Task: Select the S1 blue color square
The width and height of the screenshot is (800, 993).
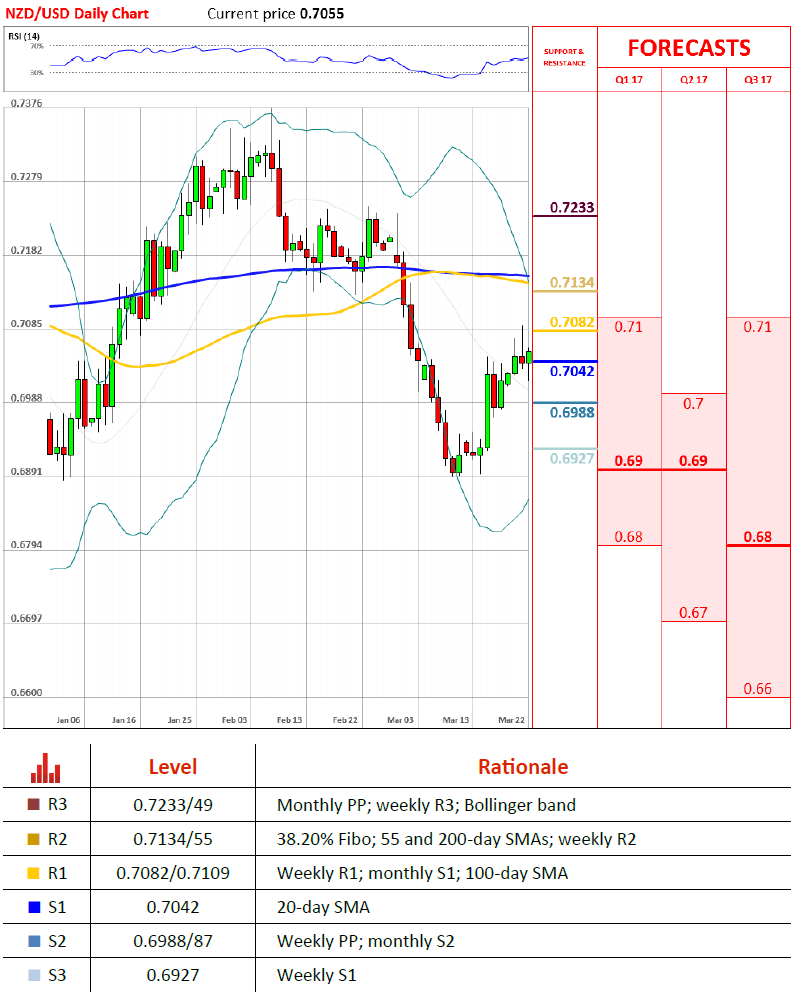Action: tap(34, 907)
